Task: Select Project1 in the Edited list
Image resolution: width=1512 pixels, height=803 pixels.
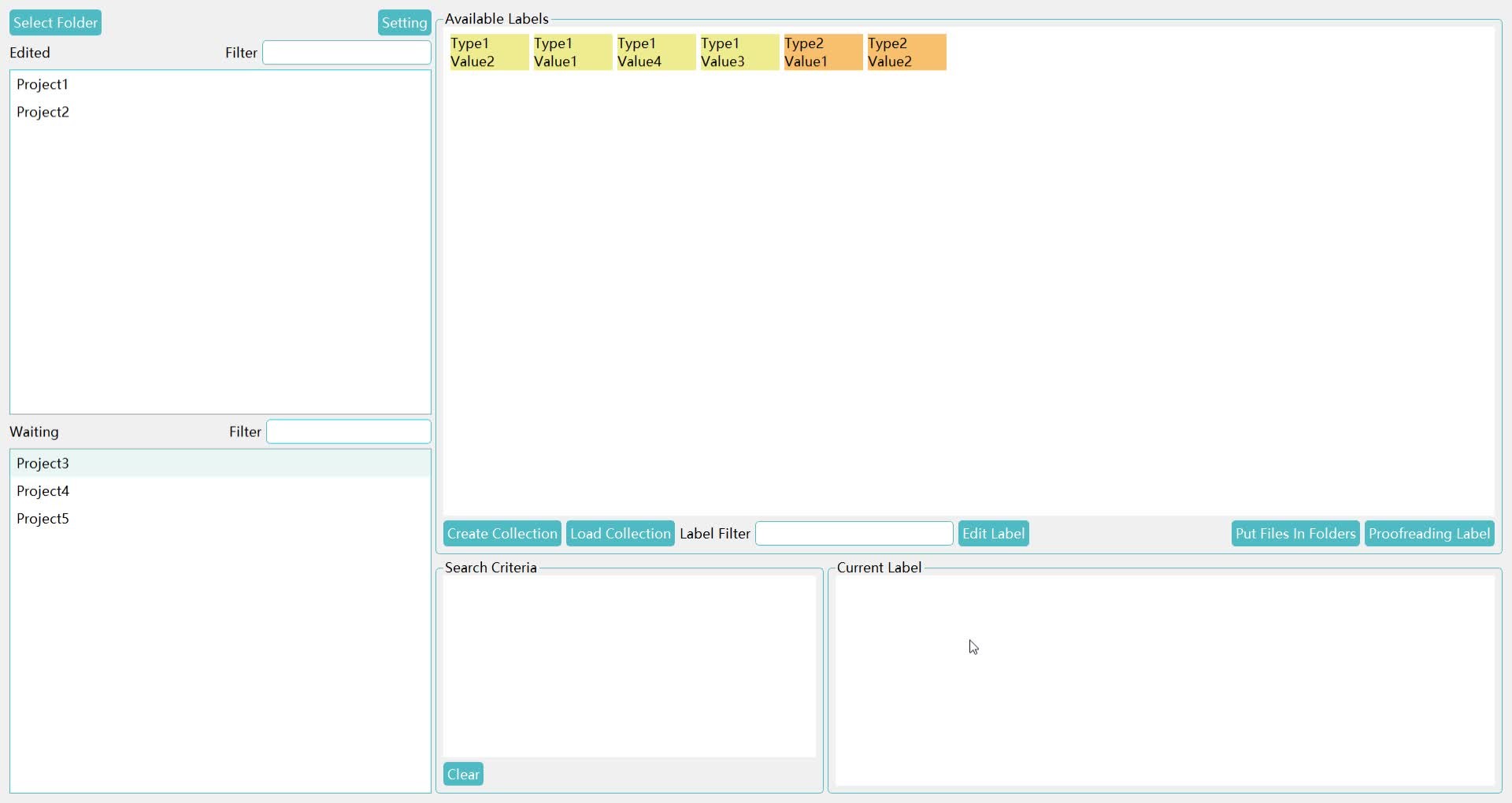Action: coord(43,84)
